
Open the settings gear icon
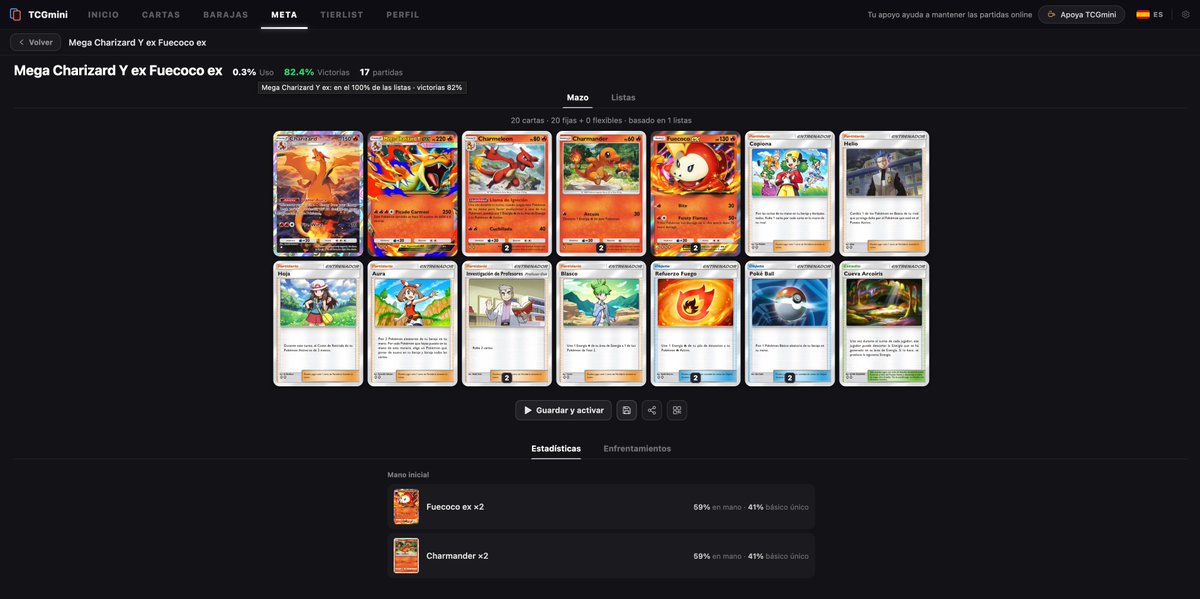click(x=1185, y=15)
